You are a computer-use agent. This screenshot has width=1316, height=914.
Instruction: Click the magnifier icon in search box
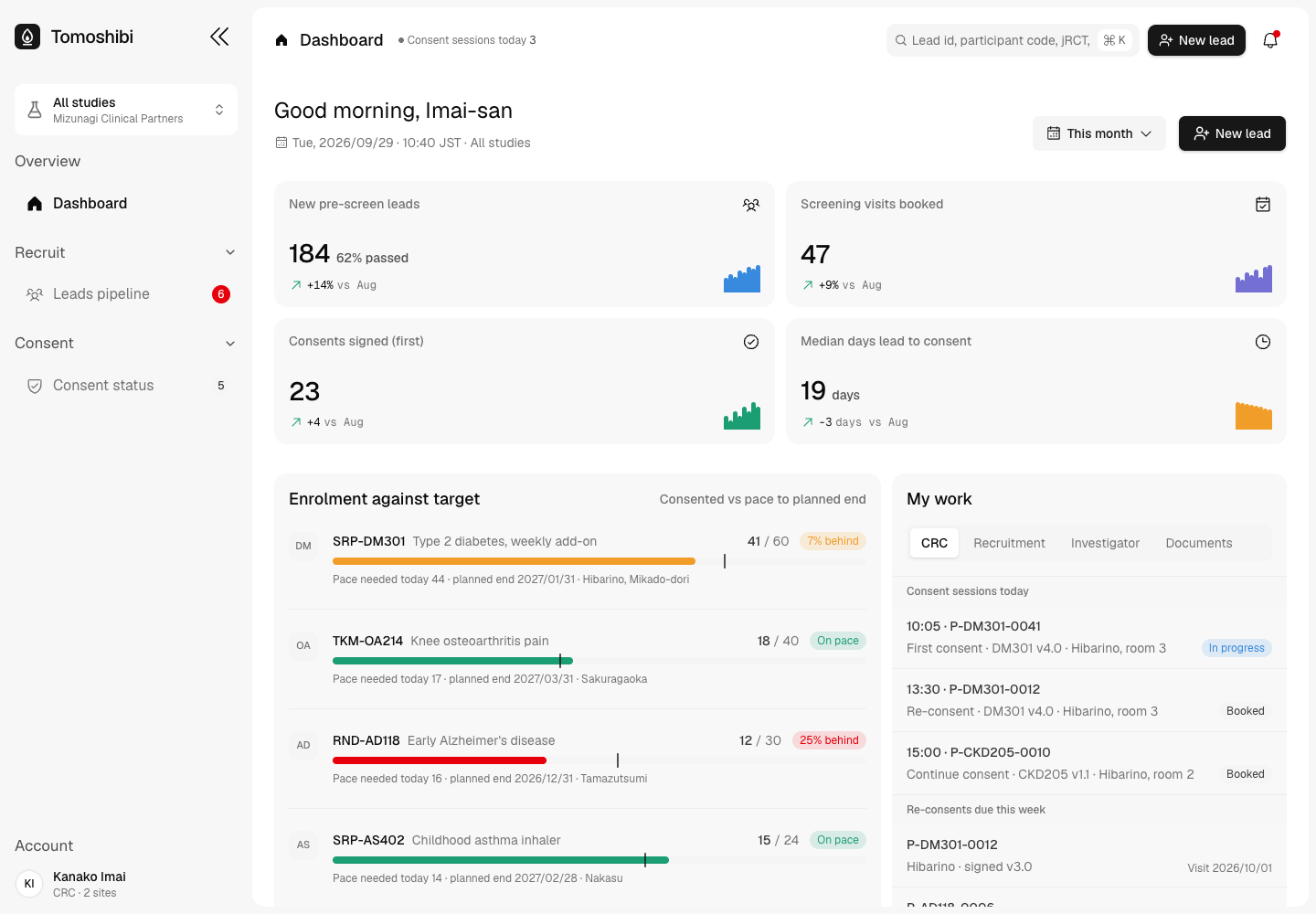coord(901,40)
